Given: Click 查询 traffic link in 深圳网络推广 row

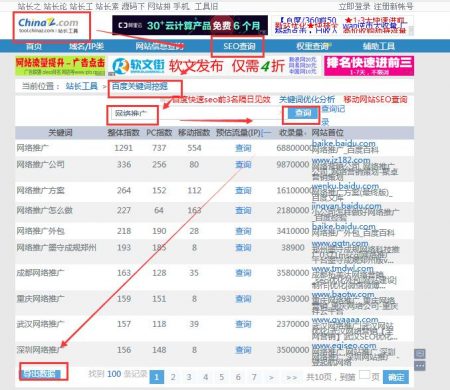Looking at the screenshot, I should tap(243, 350).
